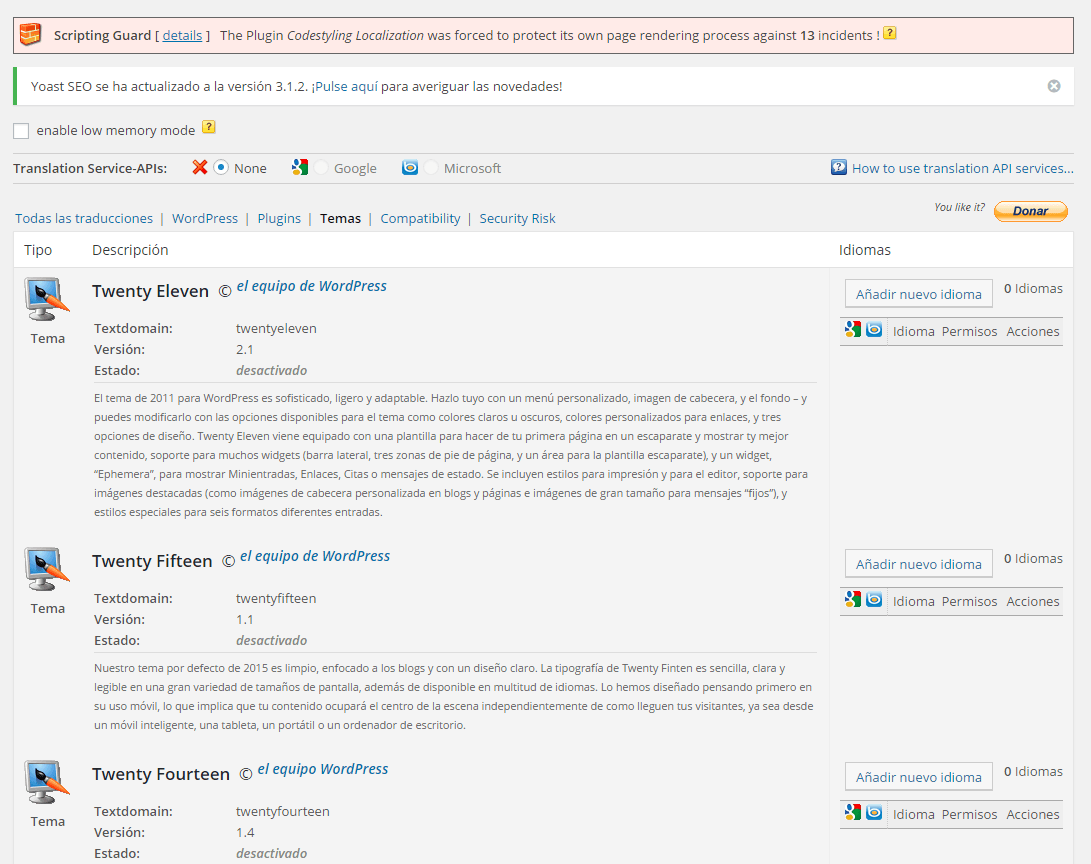Click Google icon in Twenty Eleven languages
The height and width of the screenshot is (864, 1091).
click(x=853, y=329)
